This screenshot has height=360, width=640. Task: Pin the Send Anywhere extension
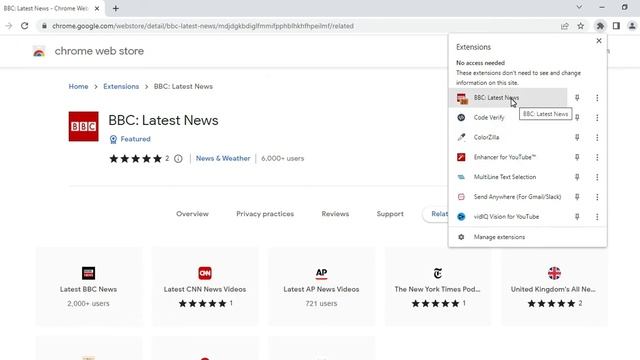577,197
